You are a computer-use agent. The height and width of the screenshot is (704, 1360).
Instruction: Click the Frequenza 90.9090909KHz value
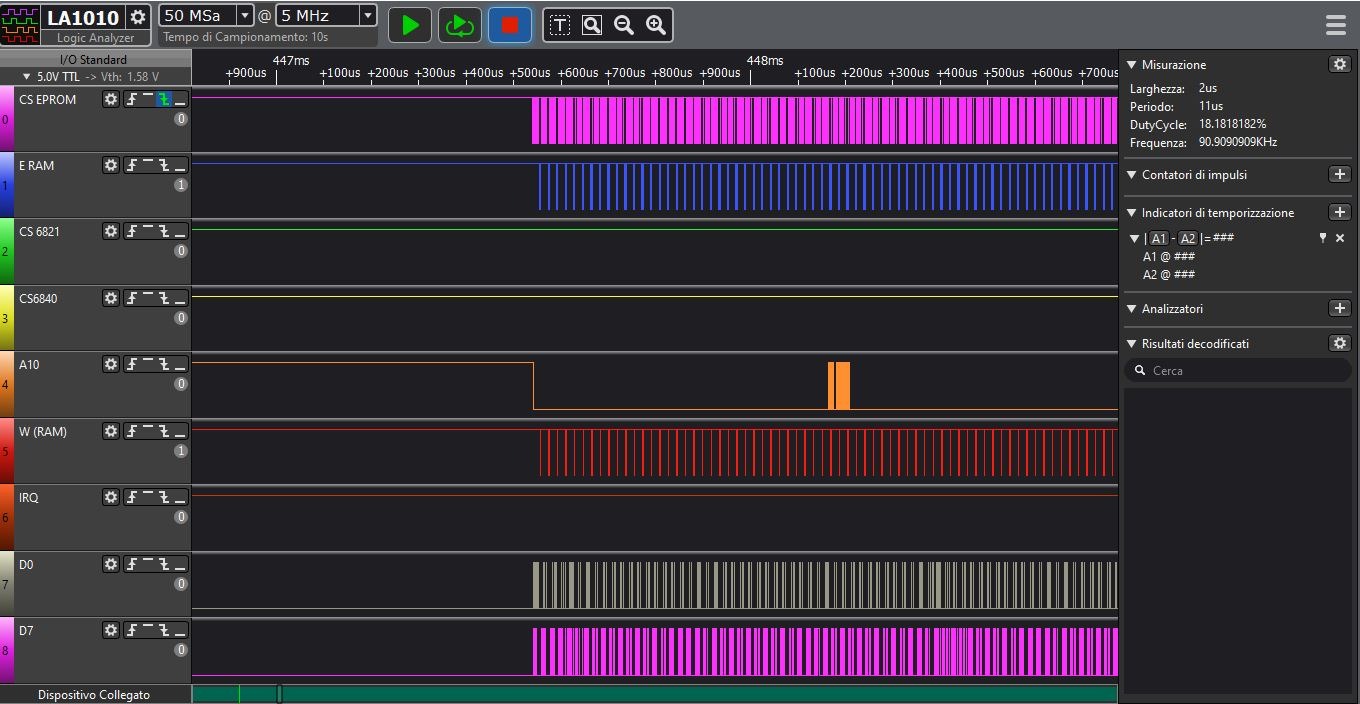tap(1238, 142)
